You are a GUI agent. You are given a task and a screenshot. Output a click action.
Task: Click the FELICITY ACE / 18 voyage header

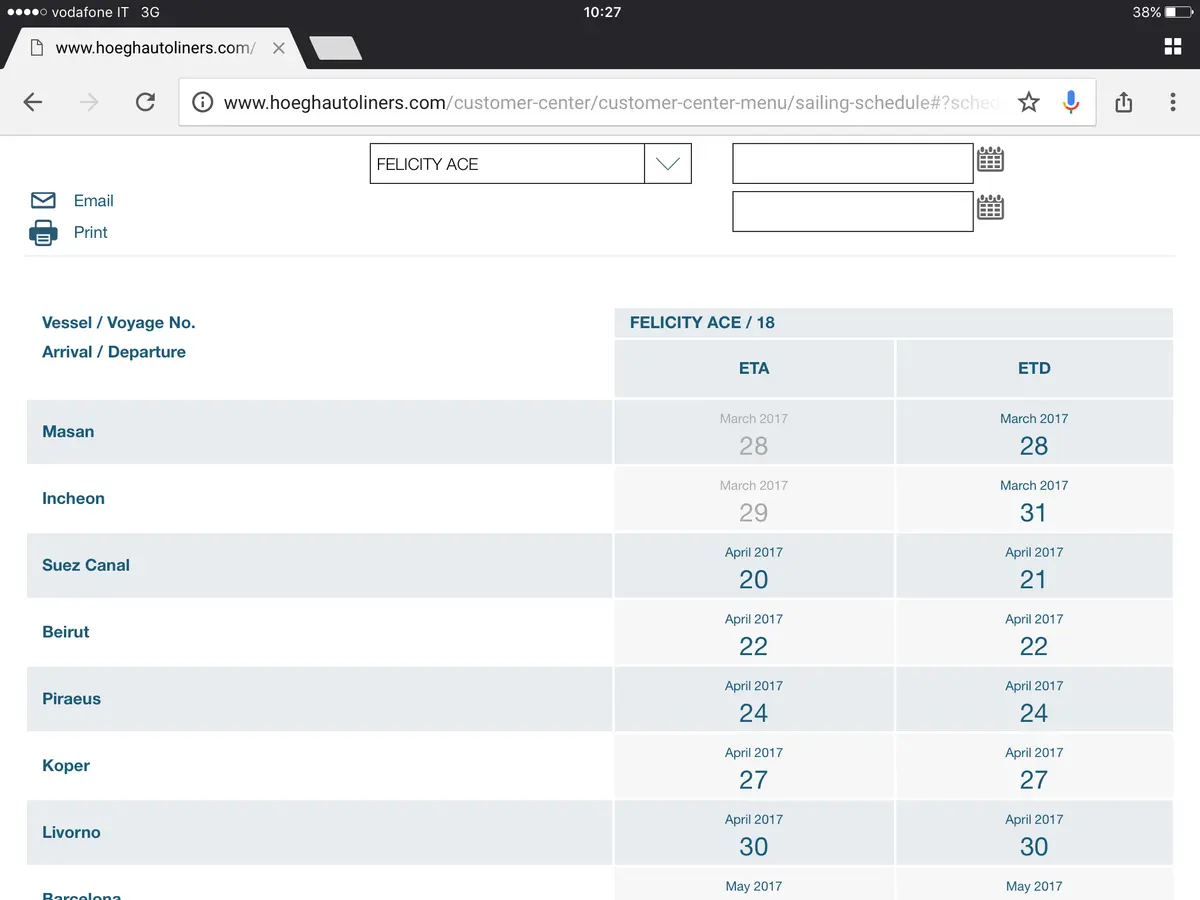click(x=894, y=323)
